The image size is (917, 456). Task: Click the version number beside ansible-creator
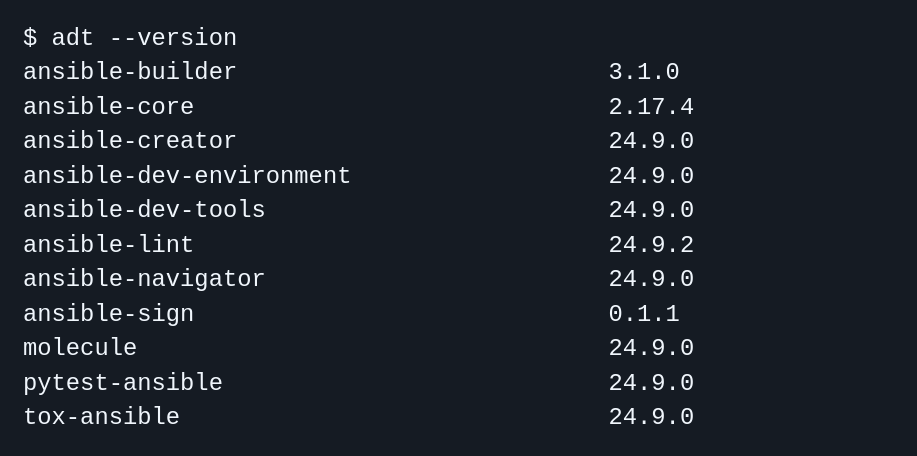point(651,141)
